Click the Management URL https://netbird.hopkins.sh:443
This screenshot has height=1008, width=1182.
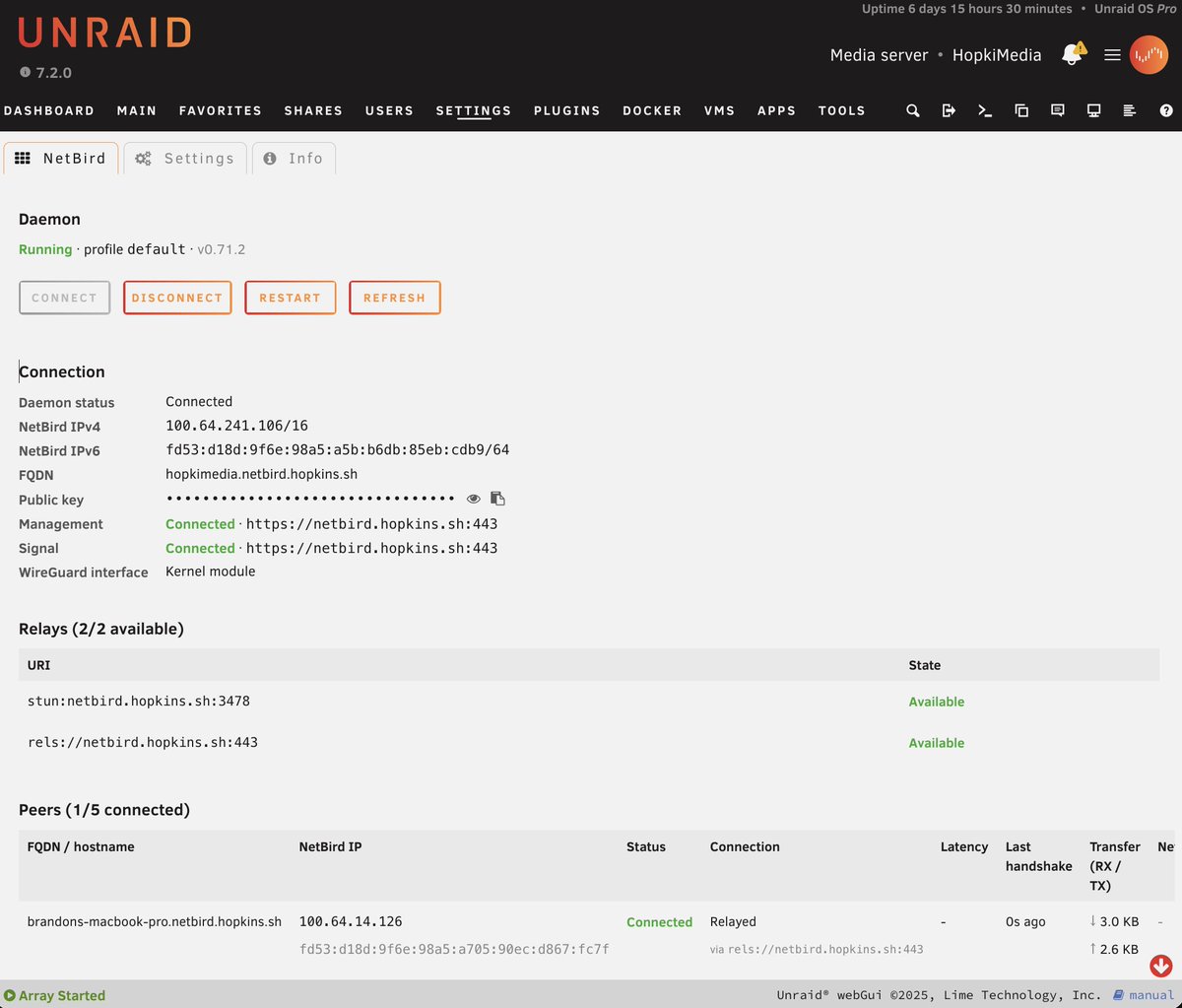click(371, 524)
